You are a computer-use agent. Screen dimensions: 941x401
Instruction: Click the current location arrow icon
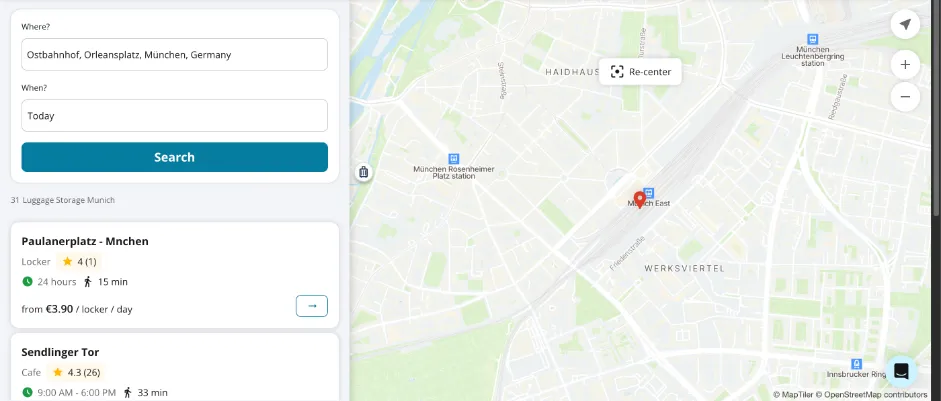pyautogui.click(x=905, y=25)
